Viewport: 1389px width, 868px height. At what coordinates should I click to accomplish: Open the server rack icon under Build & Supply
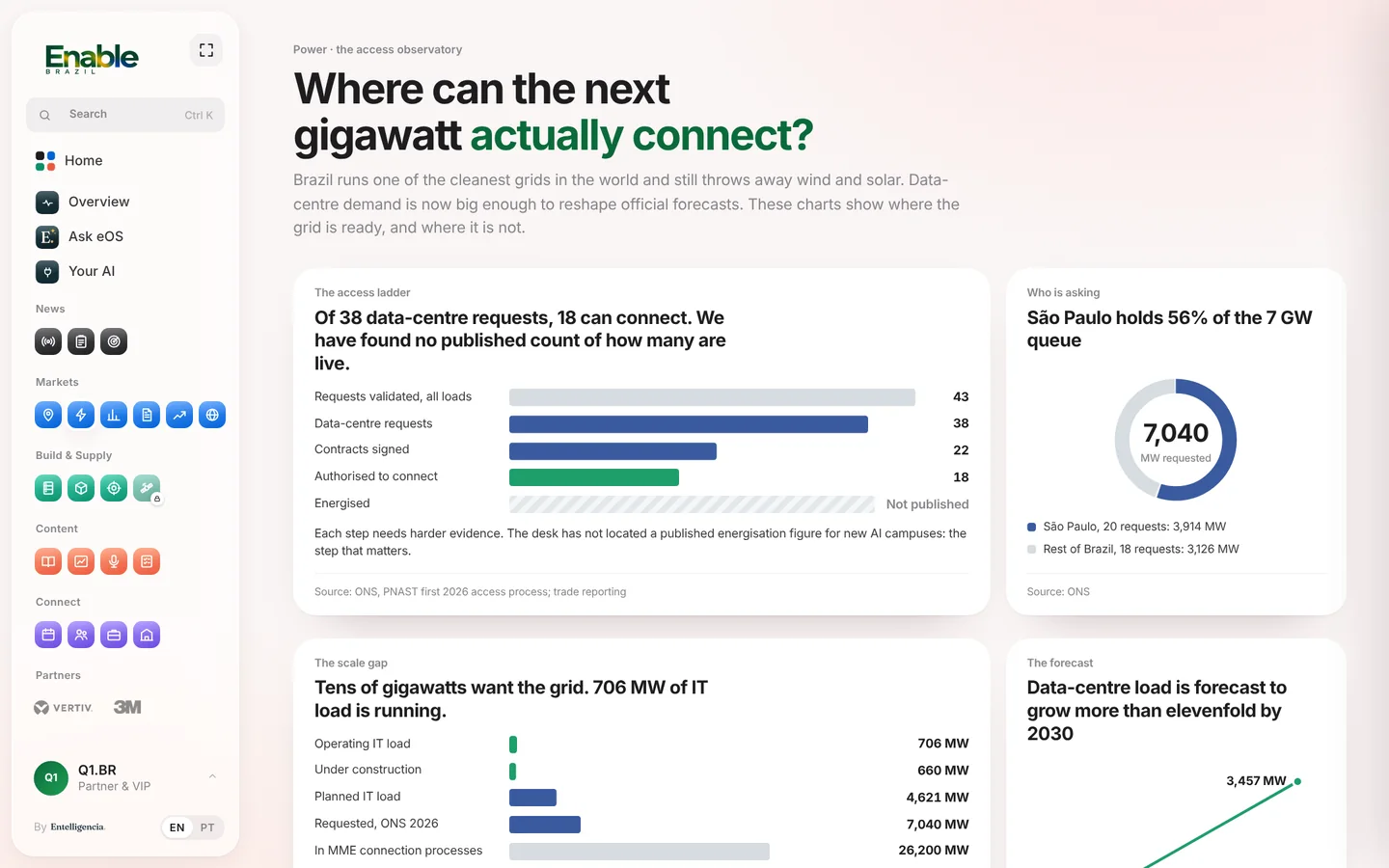(48, 488)
